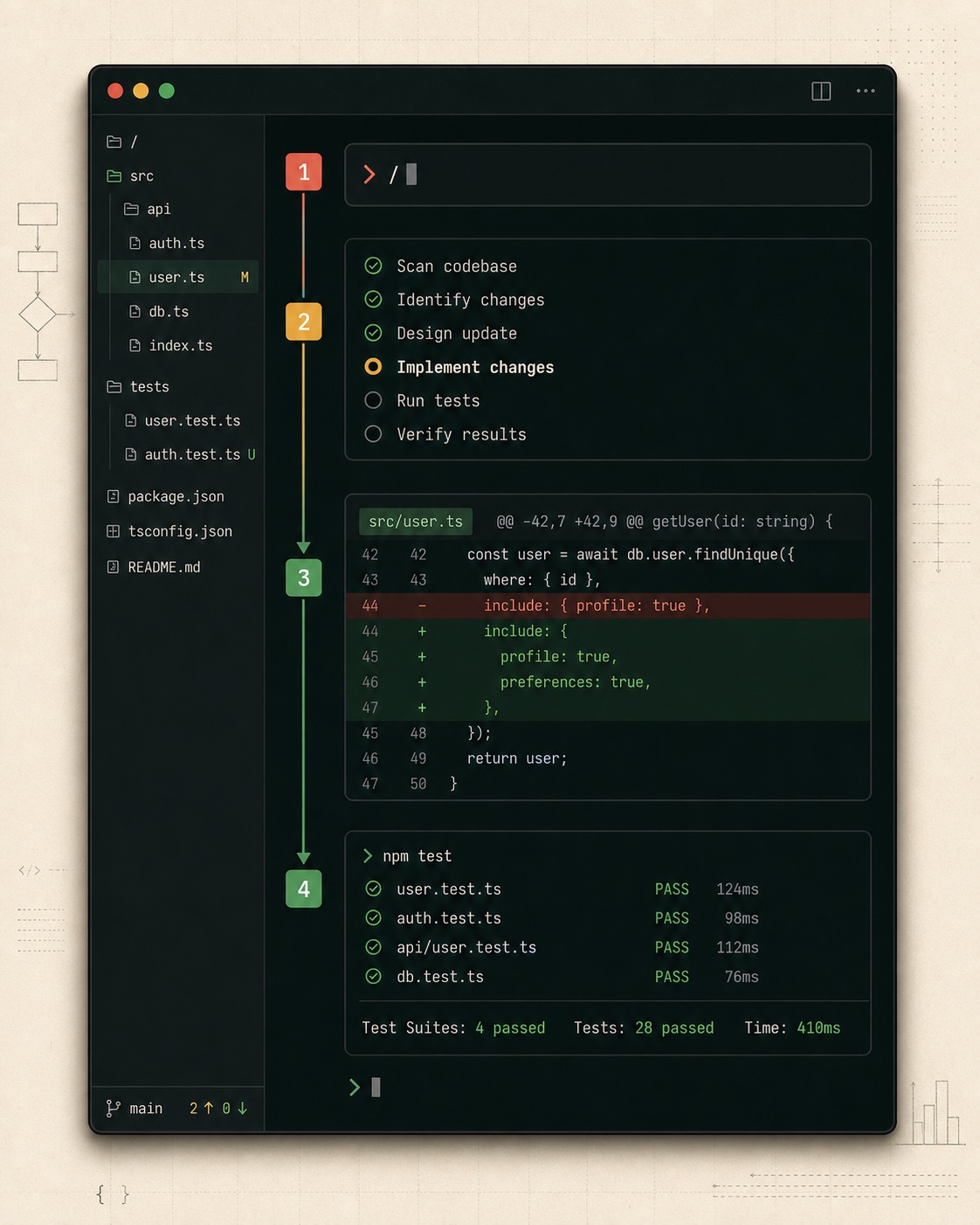Click the auth.ts file icon
980x1225 pixels.
click(x=135, y=243)
